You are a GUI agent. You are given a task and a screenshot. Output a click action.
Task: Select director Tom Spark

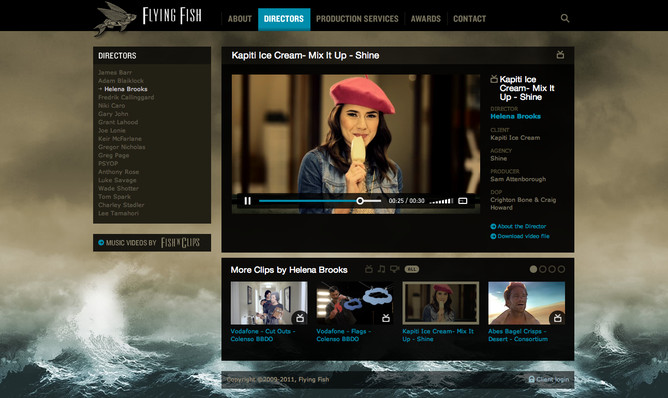(x=114, y=196)
